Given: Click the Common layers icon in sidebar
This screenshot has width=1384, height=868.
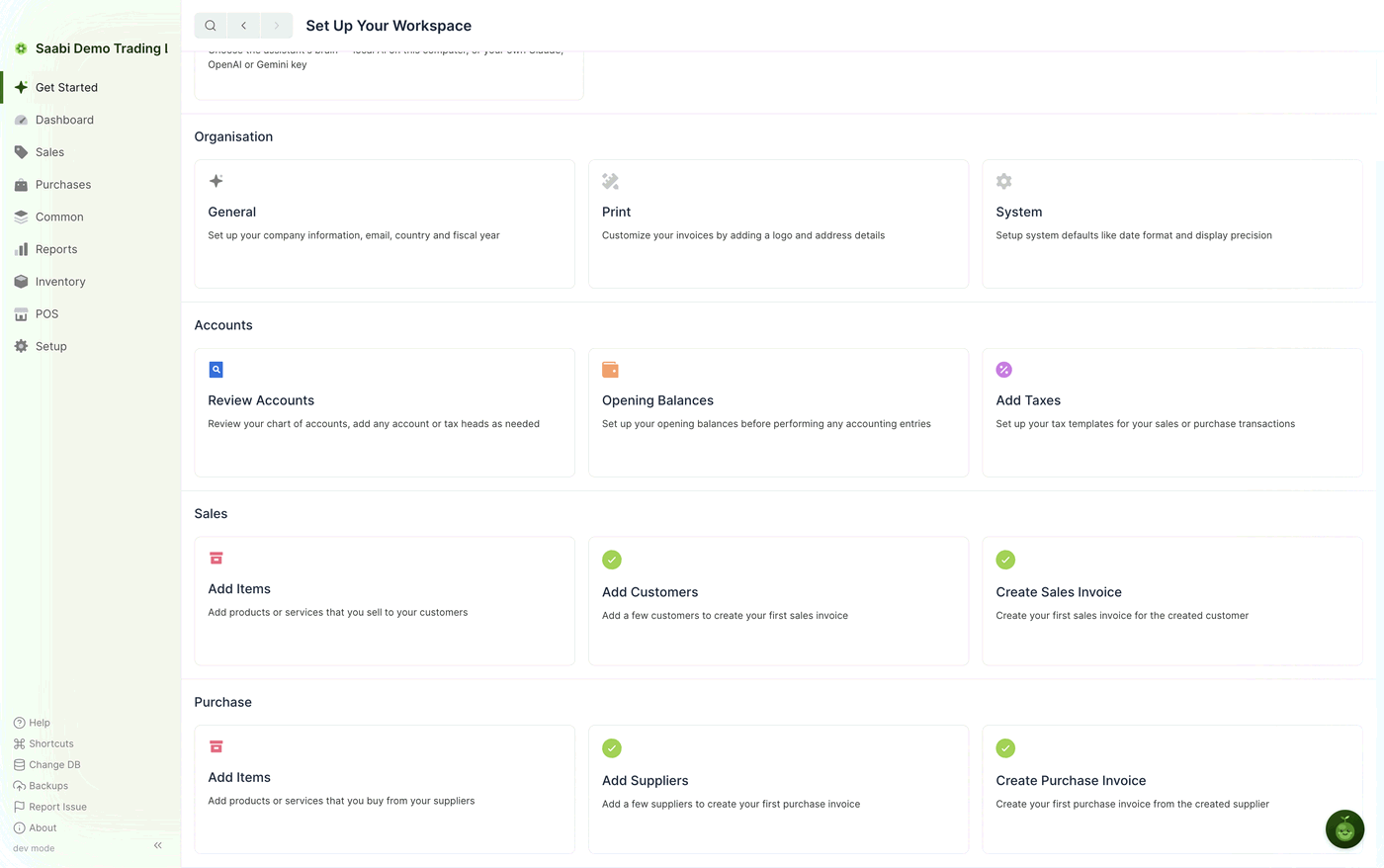Looking at the screenshot, I should coord(21,217).
